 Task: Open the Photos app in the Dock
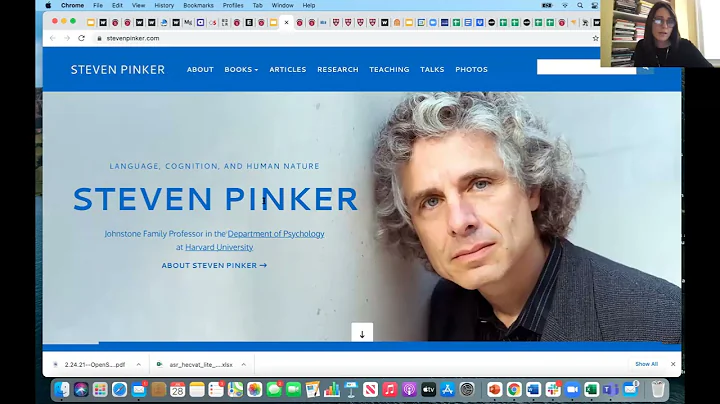[x=254, y=389]
